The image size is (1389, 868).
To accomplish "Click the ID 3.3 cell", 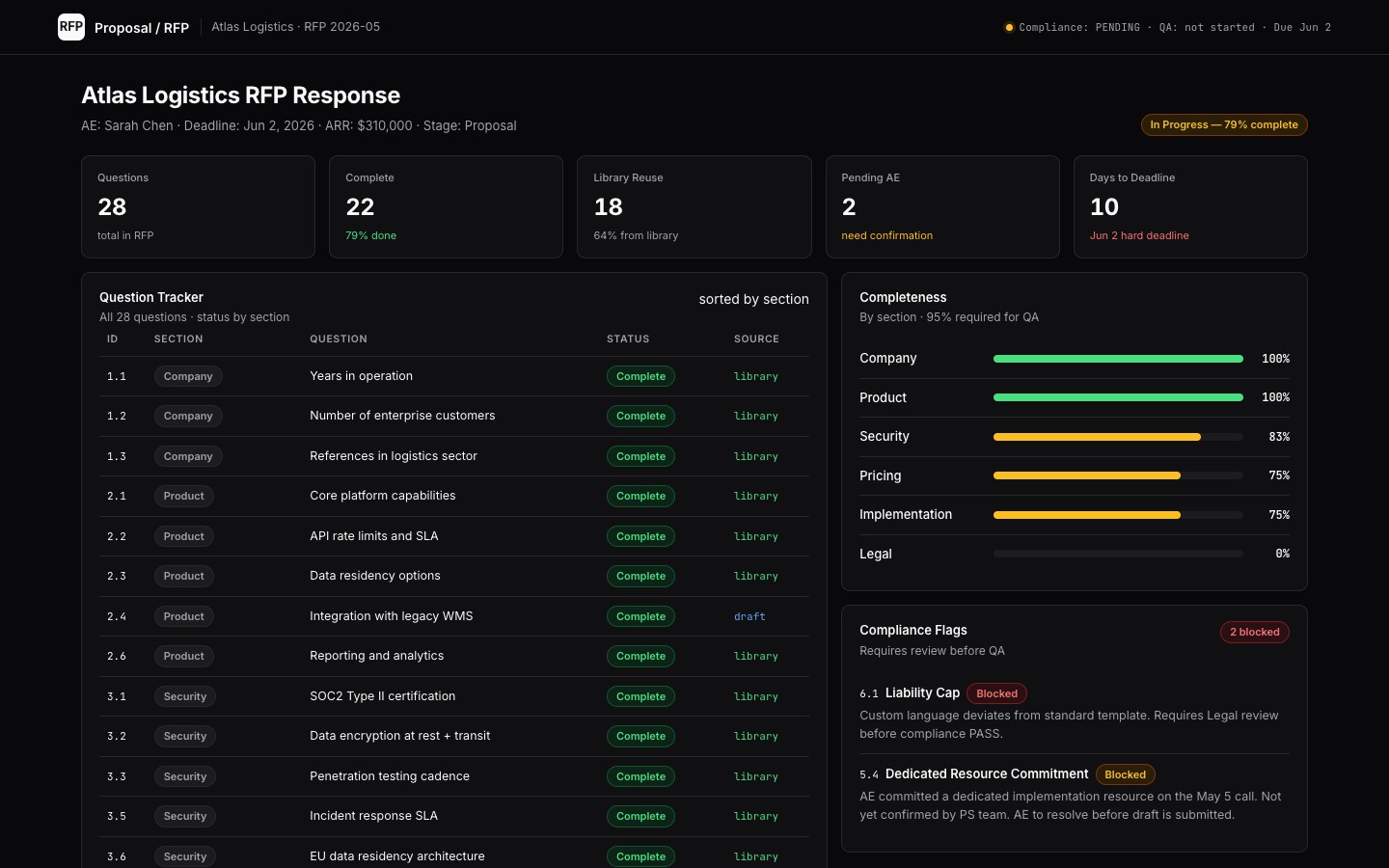I will coord(117,776).
